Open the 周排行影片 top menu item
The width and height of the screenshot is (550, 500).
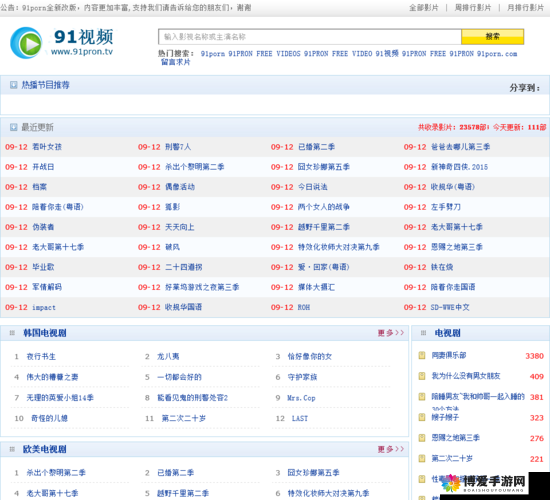473,8
